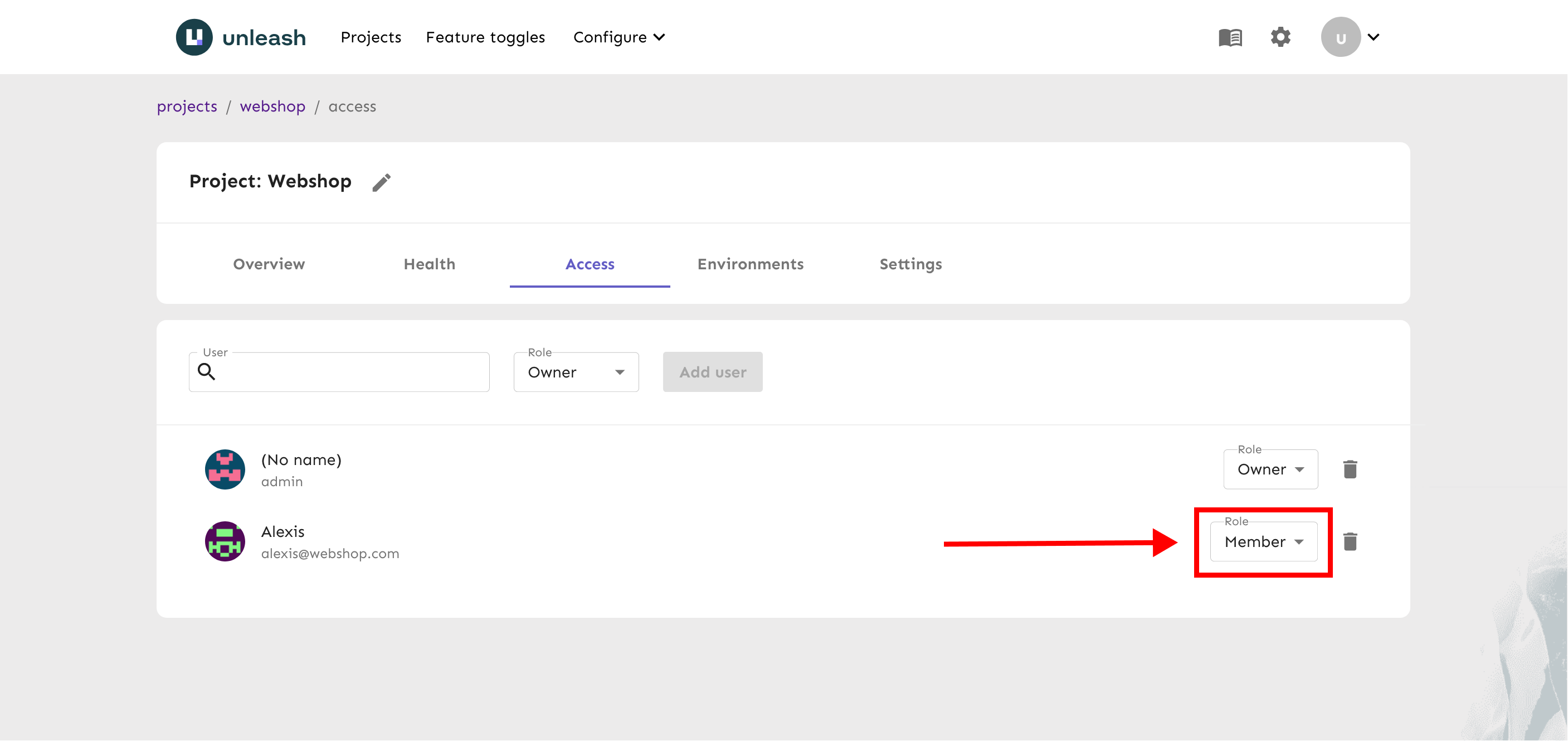Edit project name with pencil icon
The image size is (1568, 741).
pyautogui.click(x=382, y=182)
